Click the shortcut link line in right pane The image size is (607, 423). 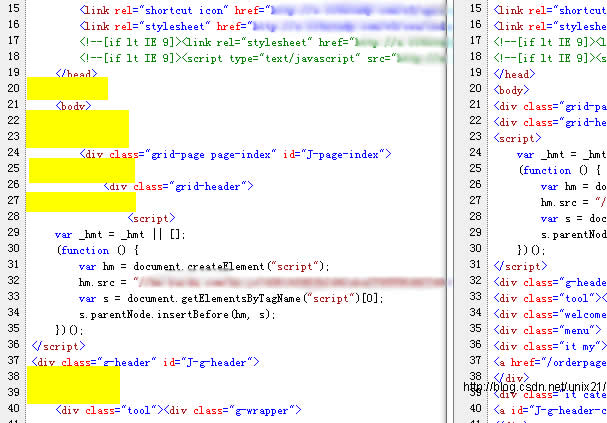pyautogui.click(x=550, y=10)
